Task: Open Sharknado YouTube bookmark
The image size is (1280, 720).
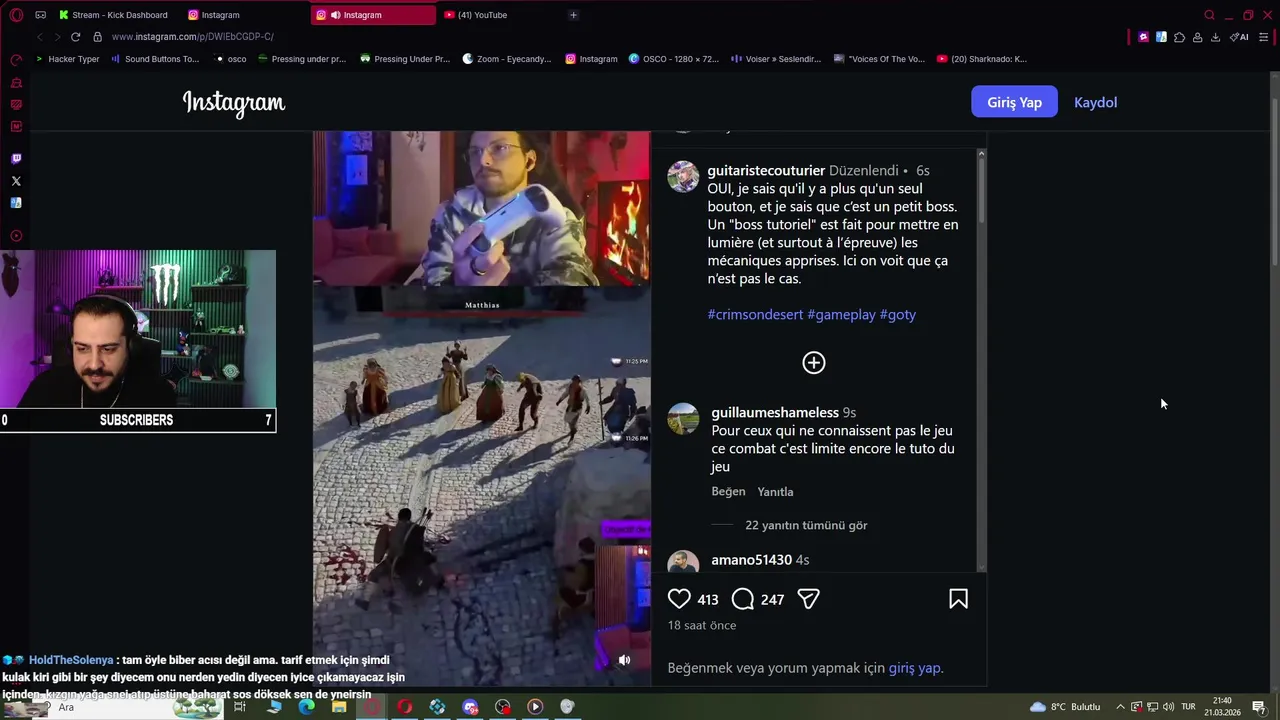Action: coord(982,59)
